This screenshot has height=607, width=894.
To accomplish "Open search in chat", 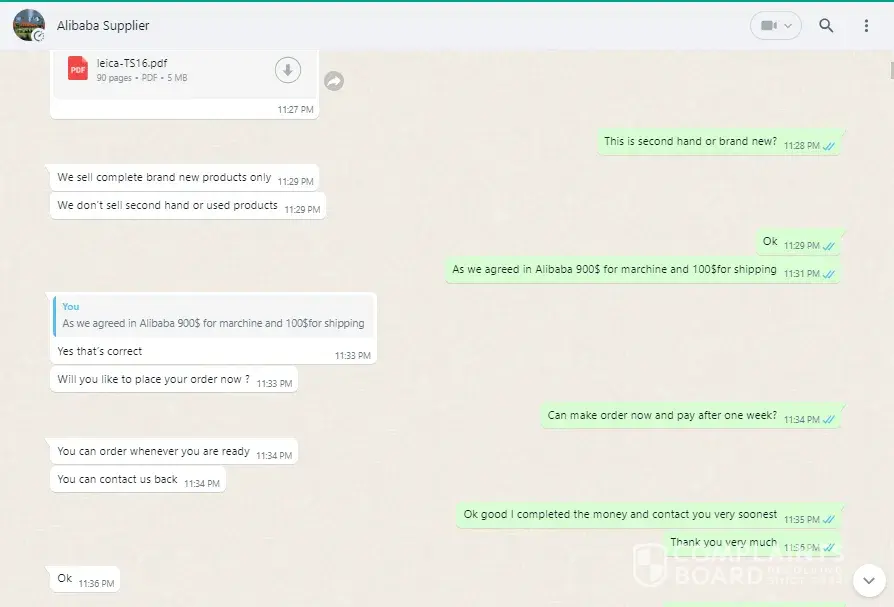I will 826,25.
